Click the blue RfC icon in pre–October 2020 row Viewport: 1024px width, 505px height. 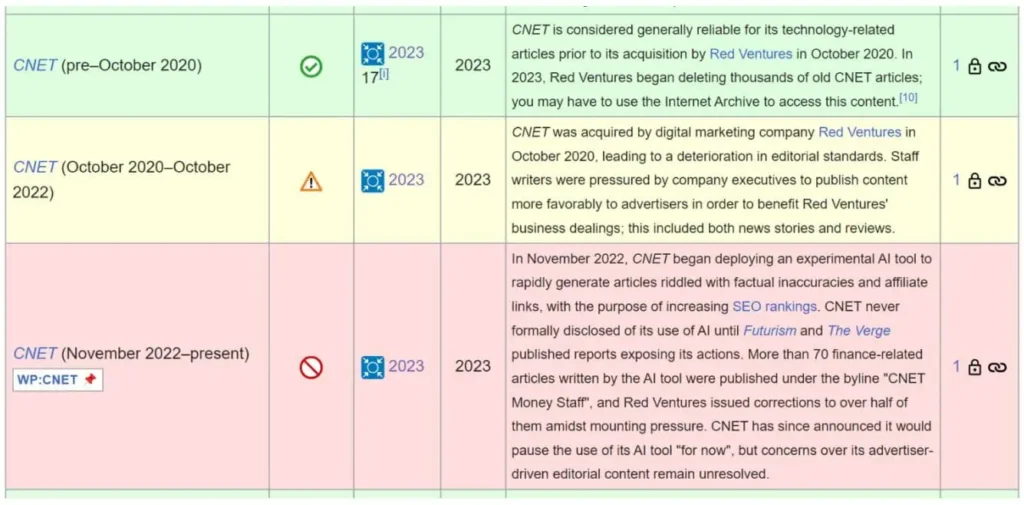point(373,54)
